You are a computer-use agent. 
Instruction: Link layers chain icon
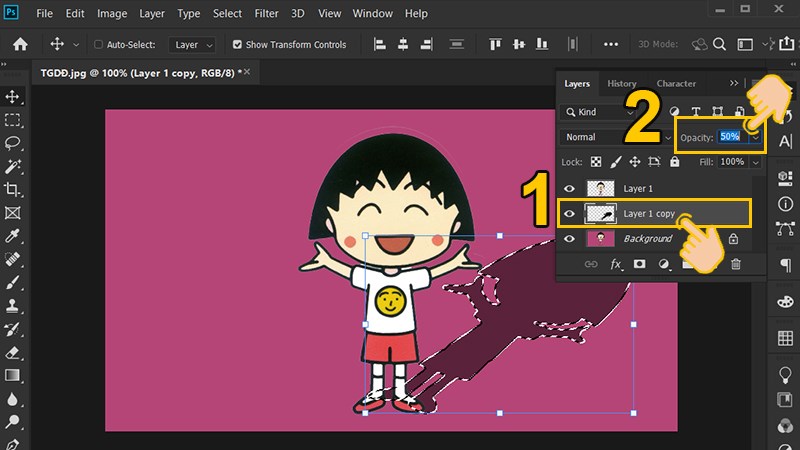click(x=591, y=264)
